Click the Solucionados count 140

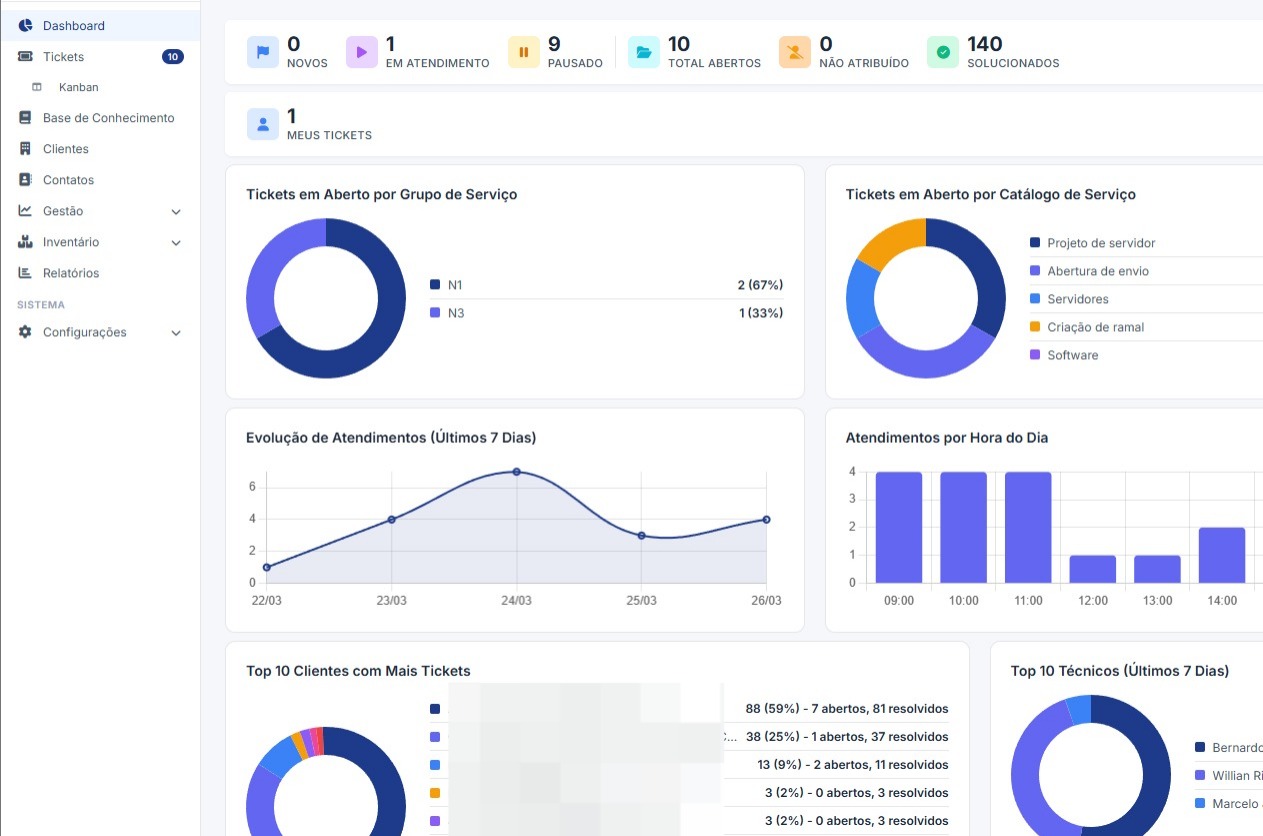pyautogui.click(x=985, y=44)
